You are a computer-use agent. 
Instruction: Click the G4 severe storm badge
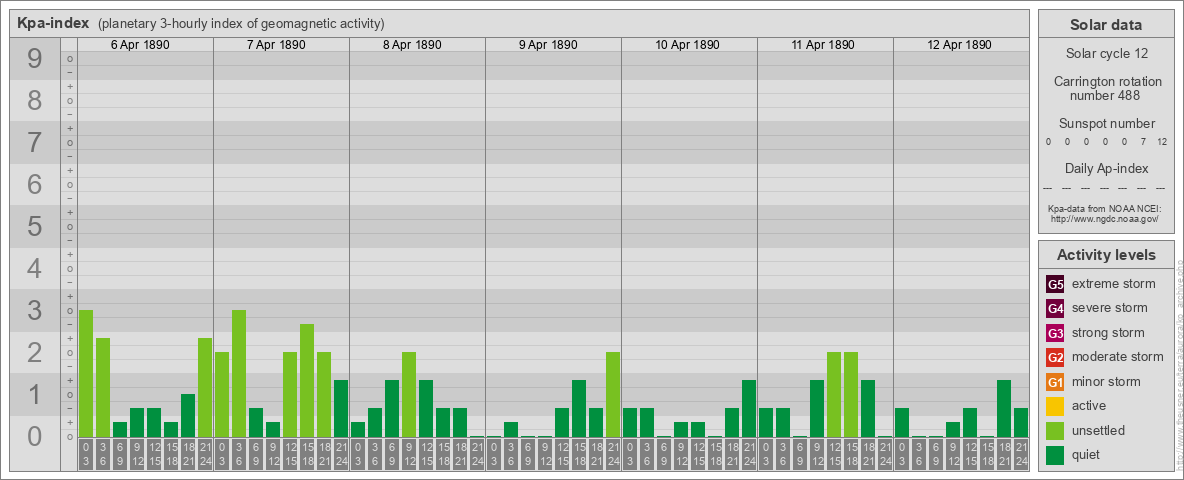pyautogui.click(x=1055, y=309)
